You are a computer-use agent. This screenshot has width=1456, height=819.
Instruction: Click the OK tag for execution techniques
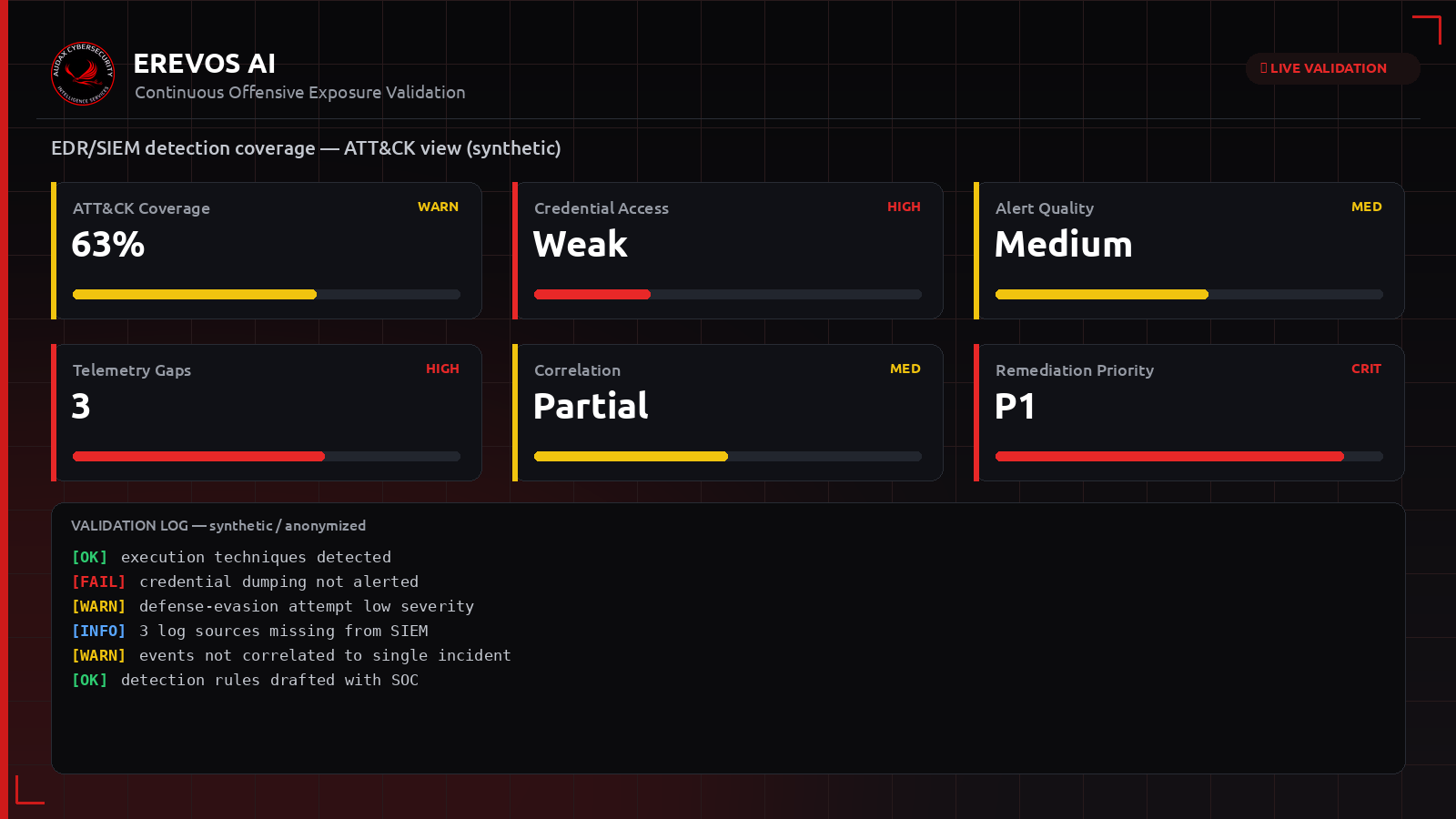click(x=89, y=557)
